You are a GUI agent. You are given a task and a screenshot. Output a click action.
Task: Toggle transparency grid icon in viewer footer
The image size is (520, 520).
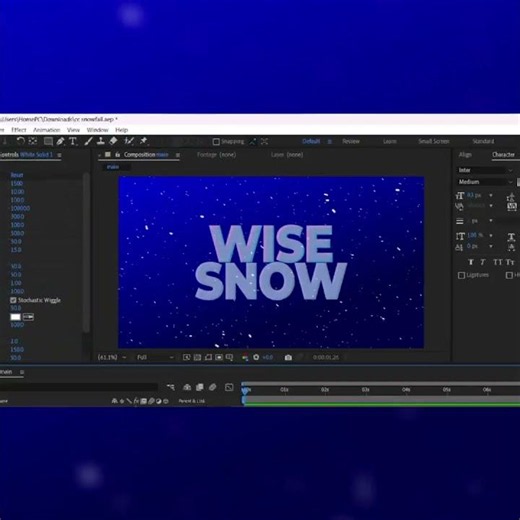coord(197,357)
